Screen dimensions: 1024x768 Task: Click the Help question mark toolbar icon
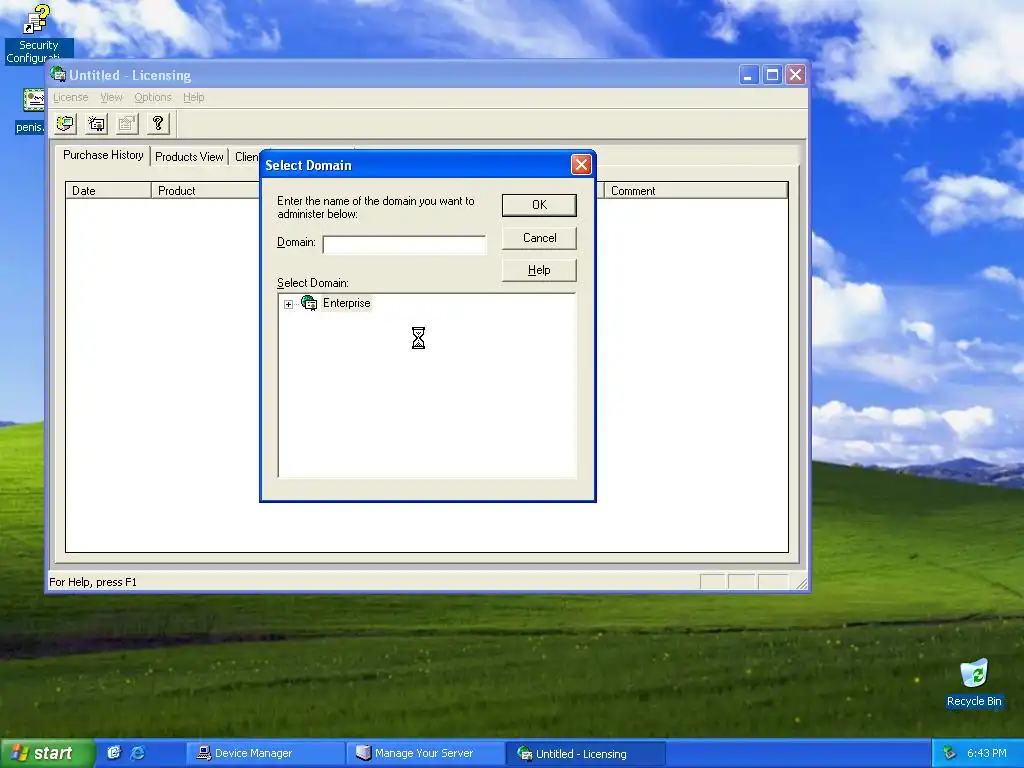158,123
